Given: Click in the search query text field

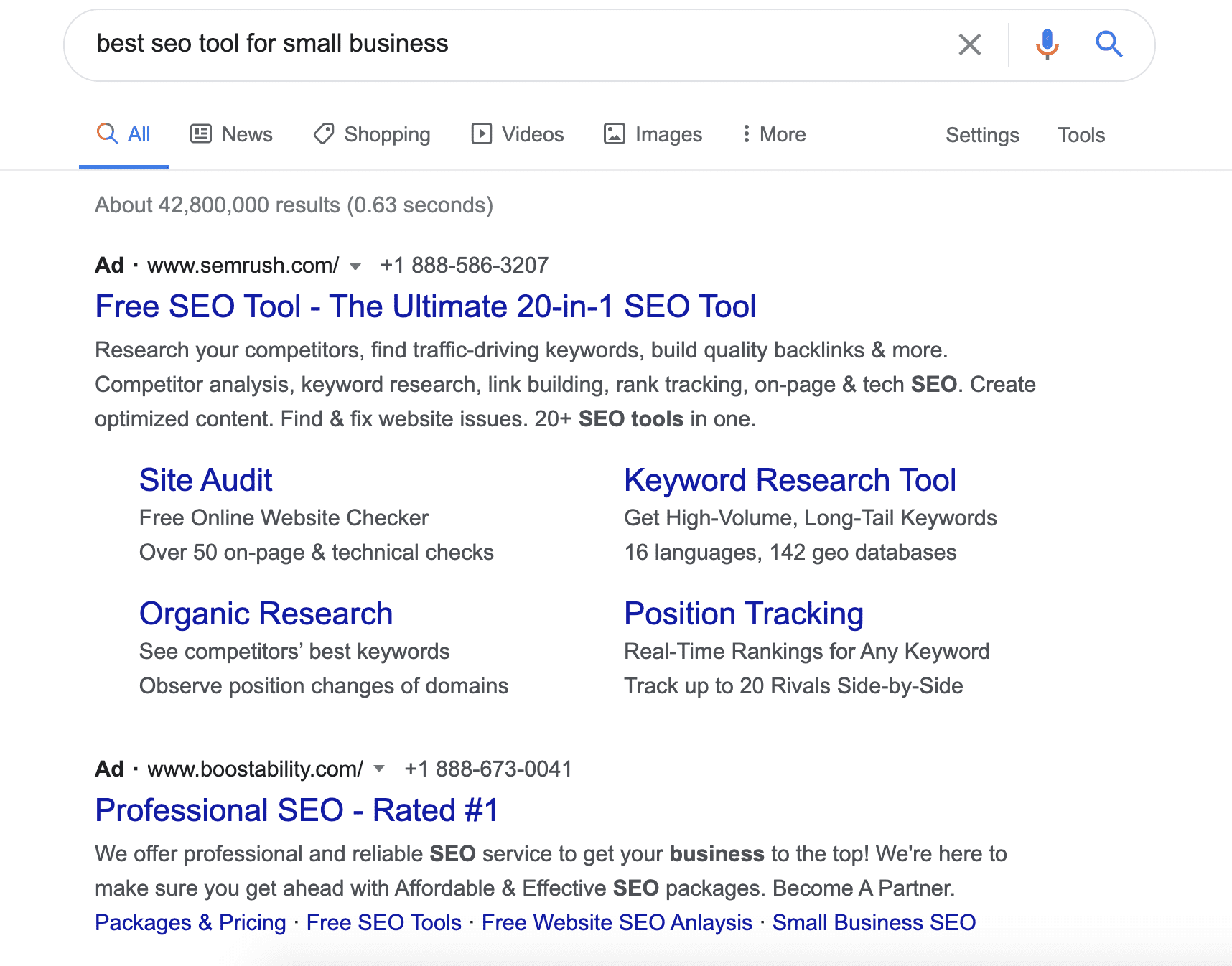Looking at the screenshot, I should coord(503,44).
